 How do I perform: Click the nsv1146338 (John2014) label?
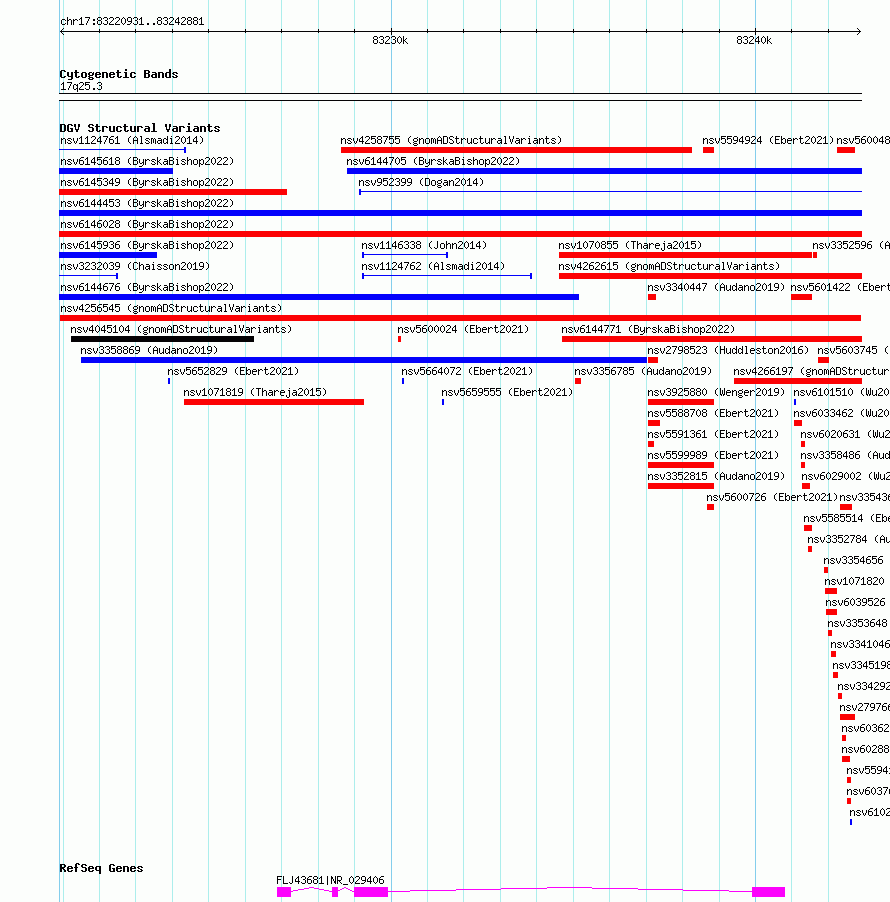pos(424,245)
